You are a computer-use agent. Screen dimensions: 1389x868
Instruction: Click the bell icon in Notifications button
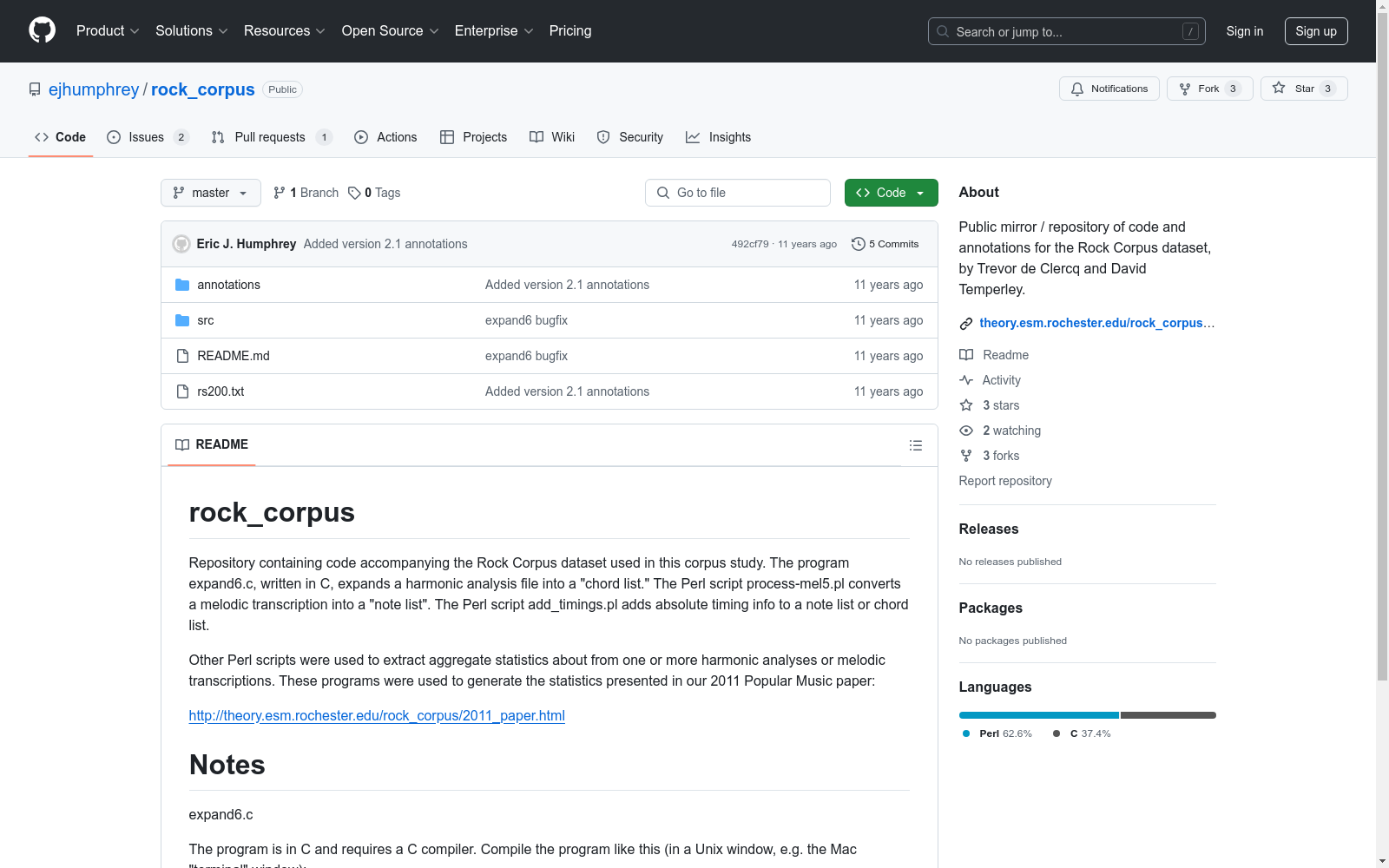(x=1077, y=89)
